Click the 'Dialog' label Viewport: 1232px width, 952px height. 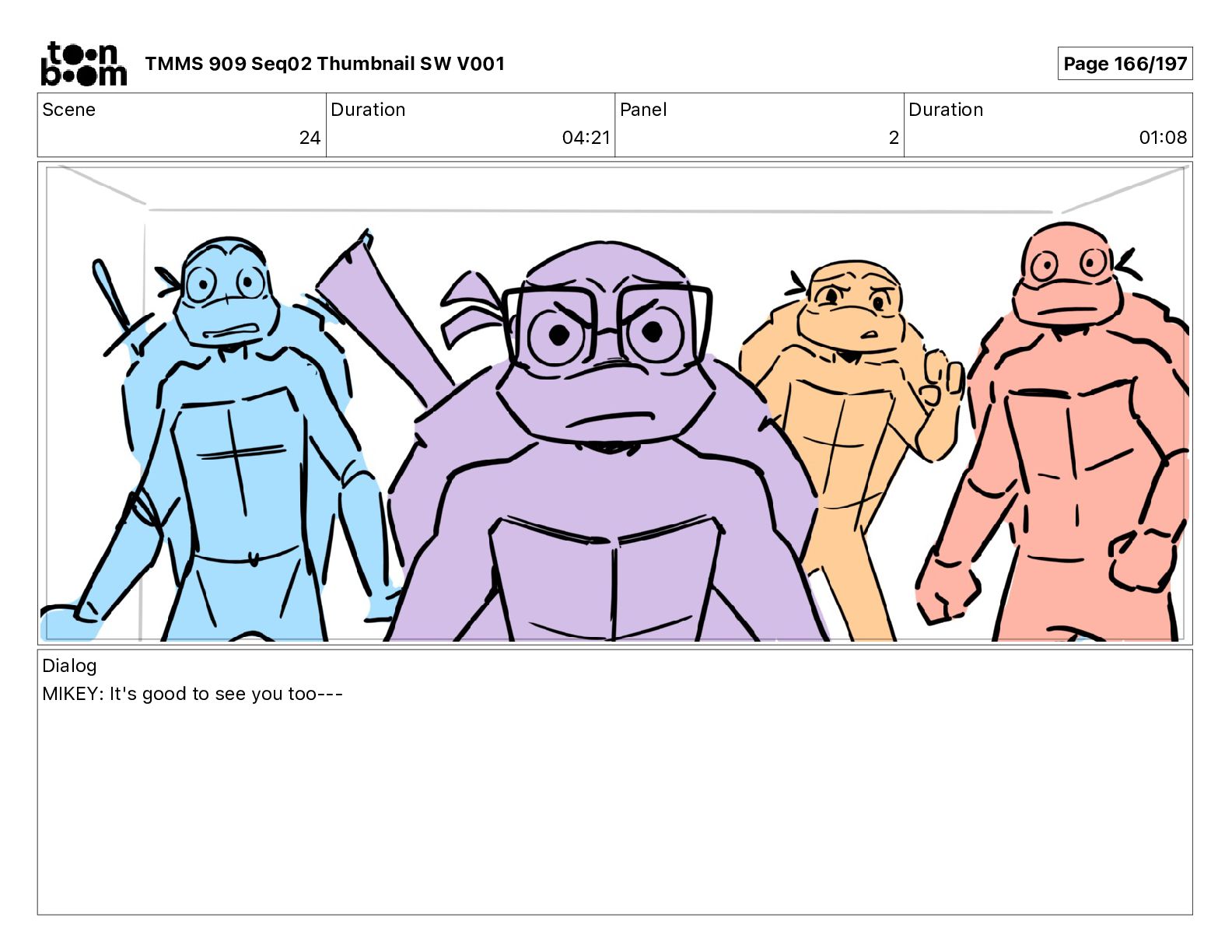pos(69,666)
